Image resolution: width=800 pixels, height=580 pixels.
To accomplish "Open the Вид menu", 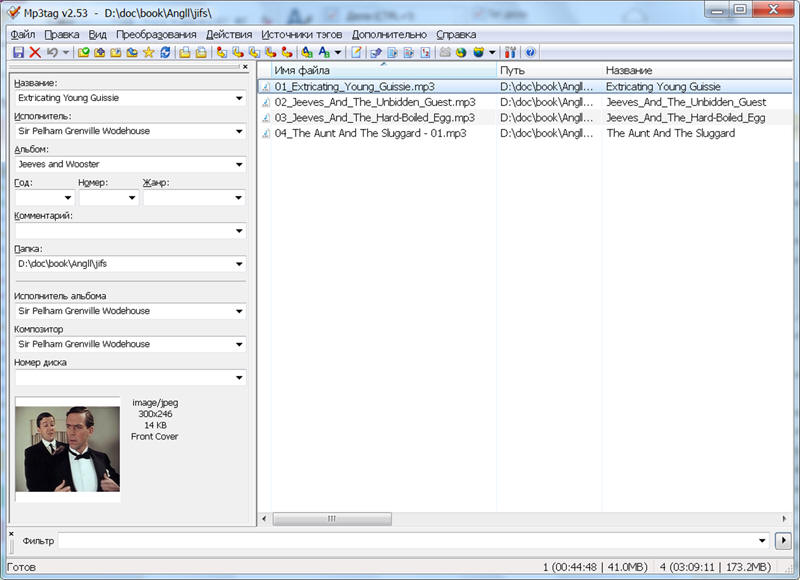I will (x=97, y=34).
